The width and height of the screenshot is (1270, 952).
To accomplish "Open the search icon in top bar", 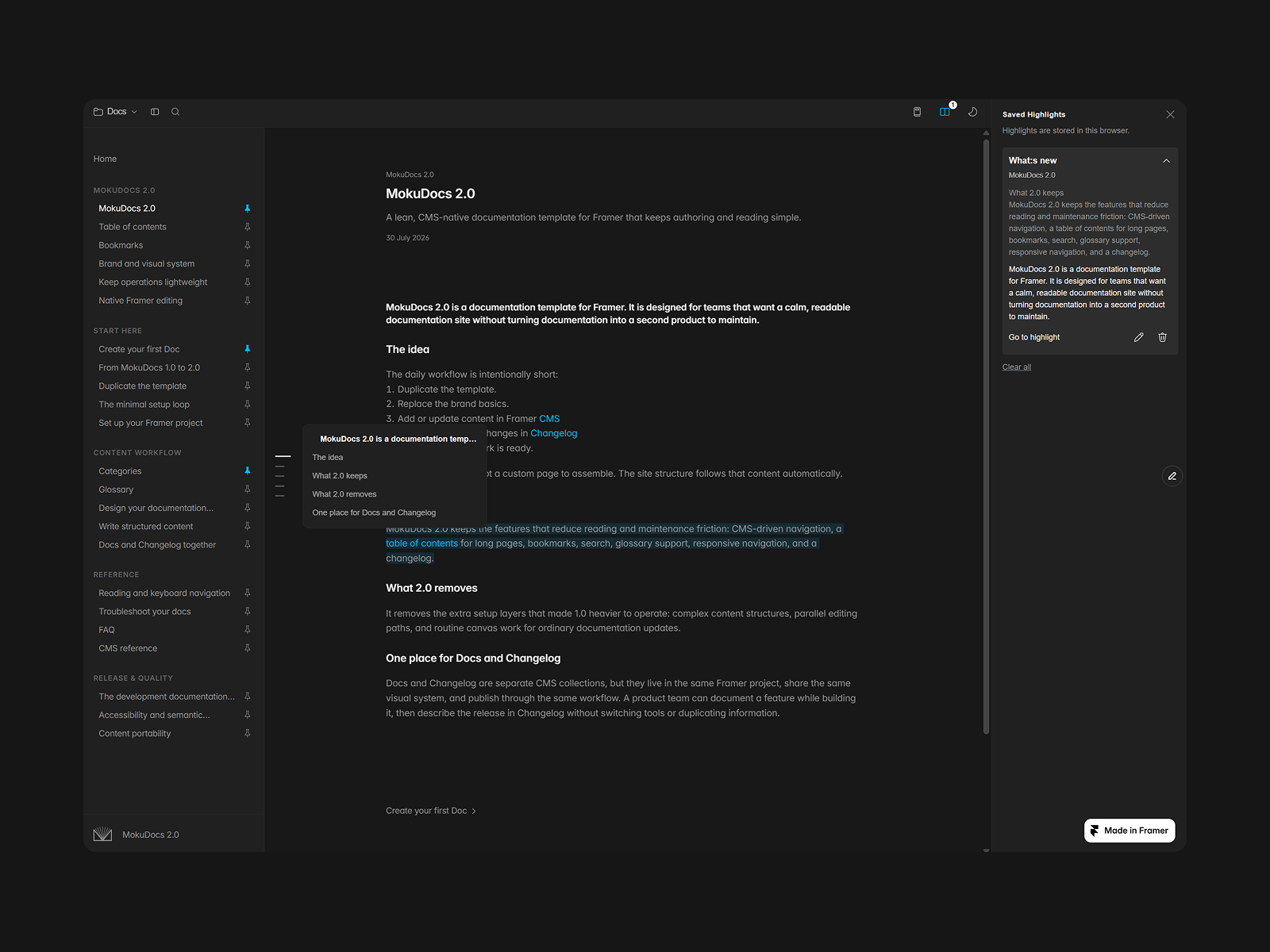I will click(x=175, y=112).
